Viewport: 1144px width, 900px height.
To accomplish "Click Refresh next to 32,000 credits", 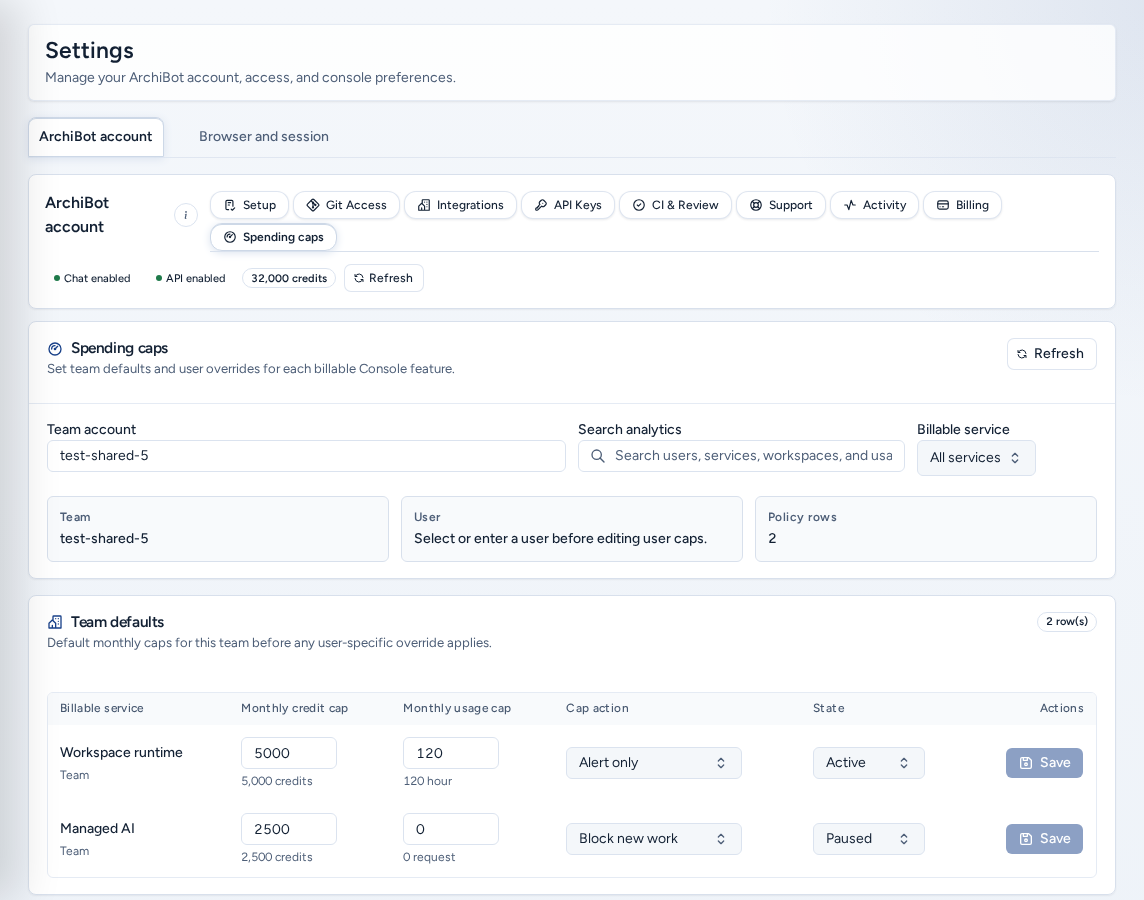I will coord(384,278).
